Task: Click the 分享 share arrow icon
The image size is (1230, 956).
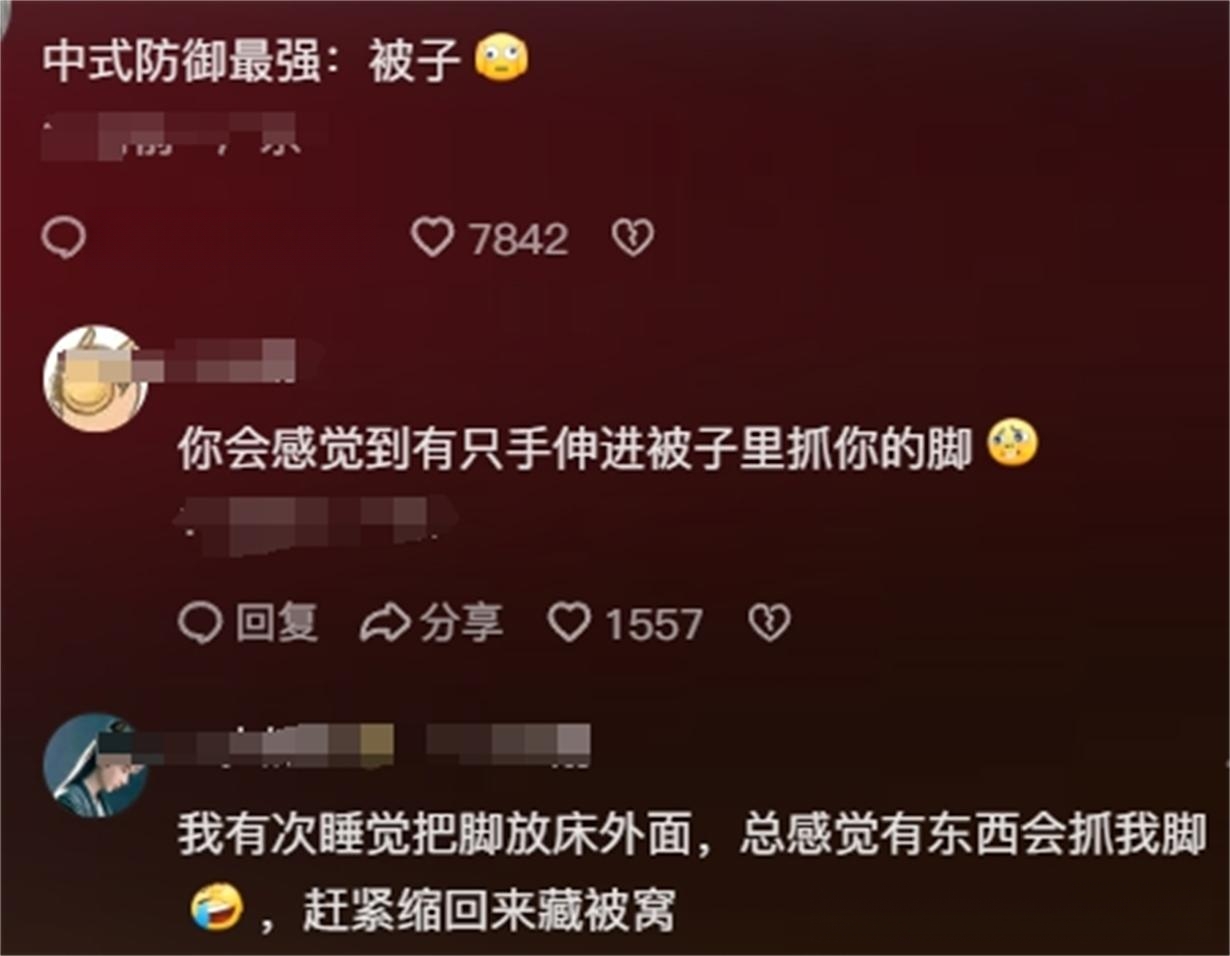Action: pyautogui.click(x=385, y=624)
